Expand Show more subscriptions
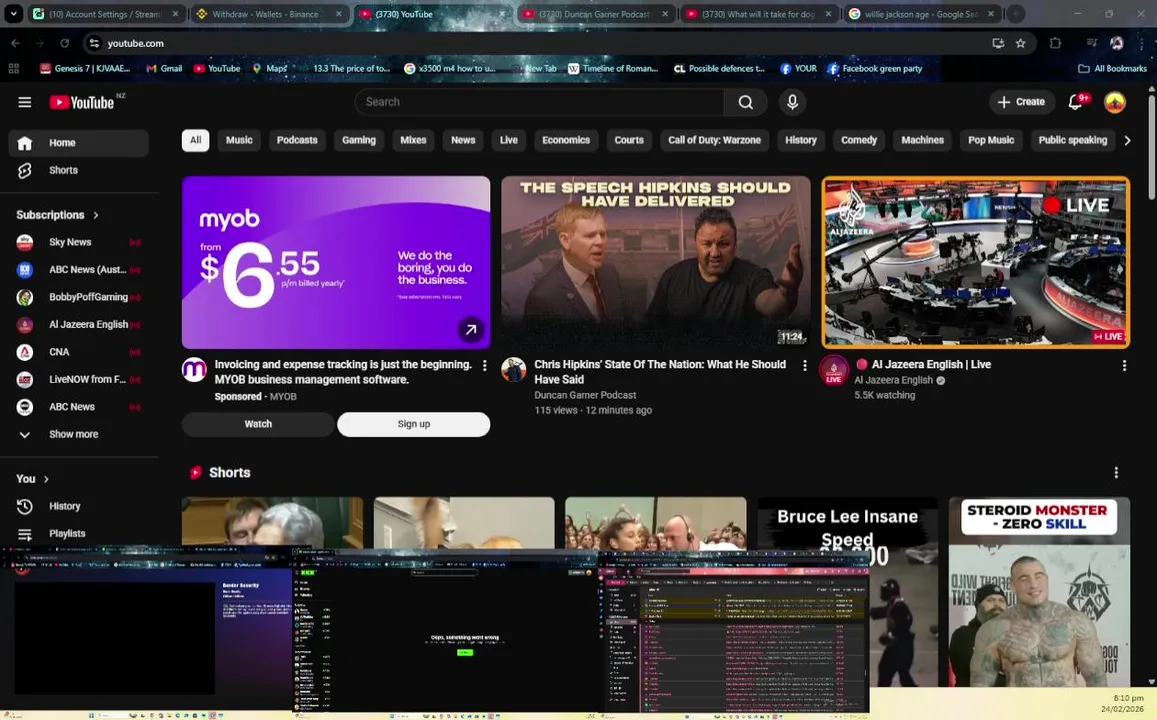1157x720 pixels. [x=78, y=435]
